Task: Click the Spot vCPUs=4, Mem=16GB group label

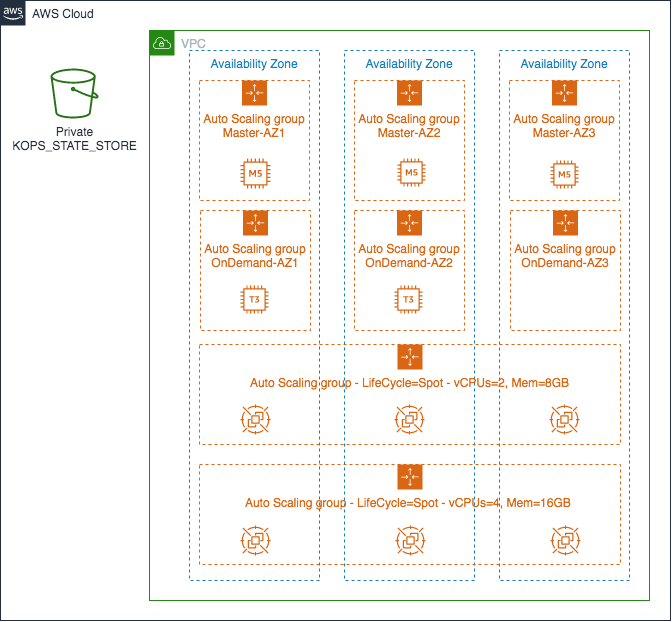Action: (409, 503)
